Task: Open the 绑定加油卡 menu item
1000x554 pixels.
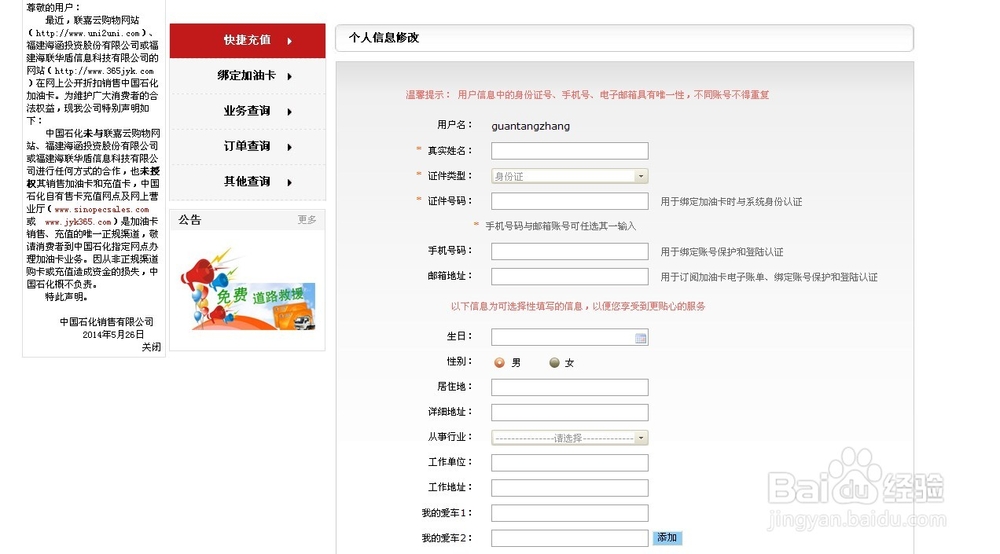Action: (x=247, y=76)
